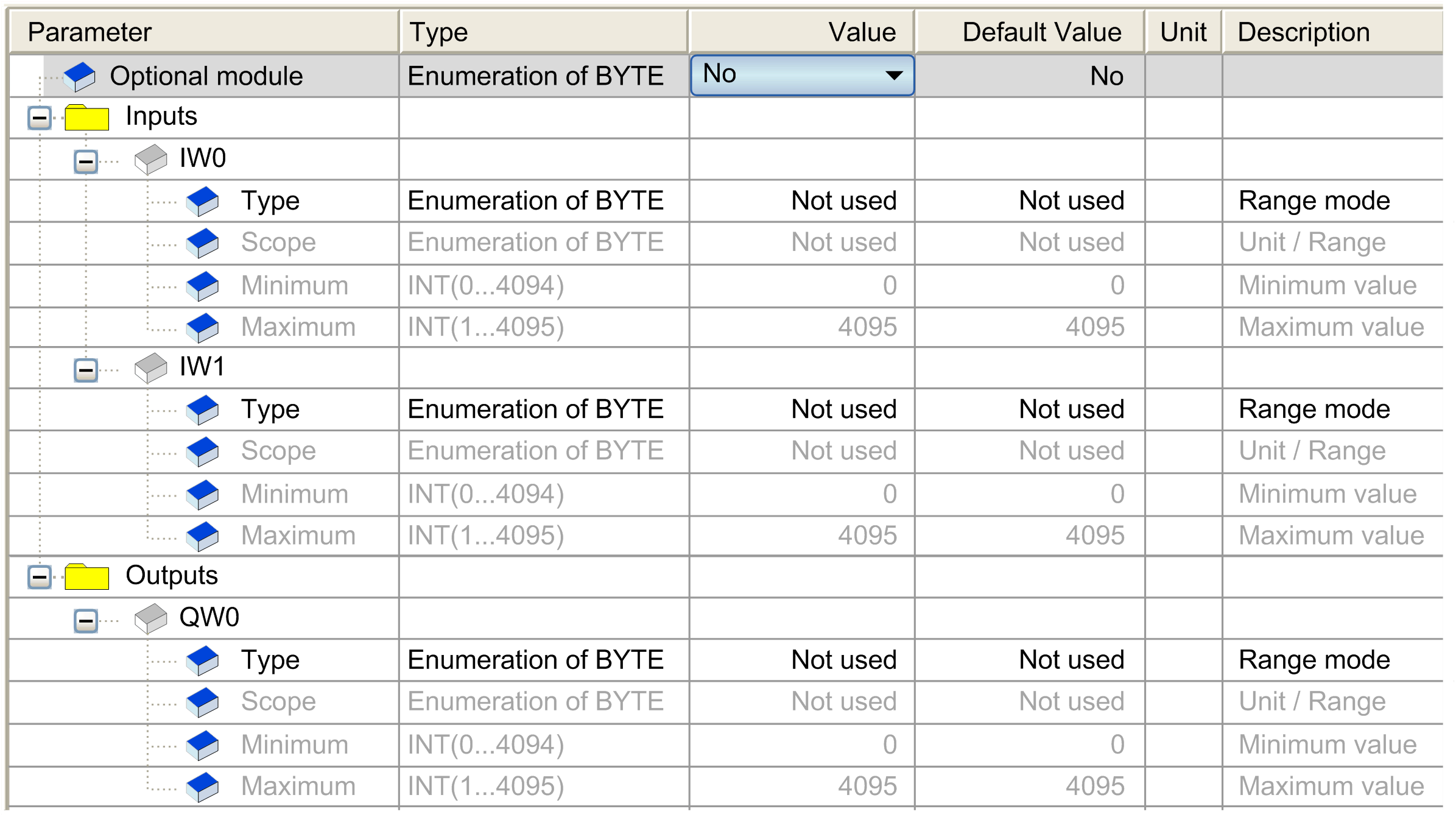
Task: Click the blue icon beside IW0 Type
Action: (202, 202)
